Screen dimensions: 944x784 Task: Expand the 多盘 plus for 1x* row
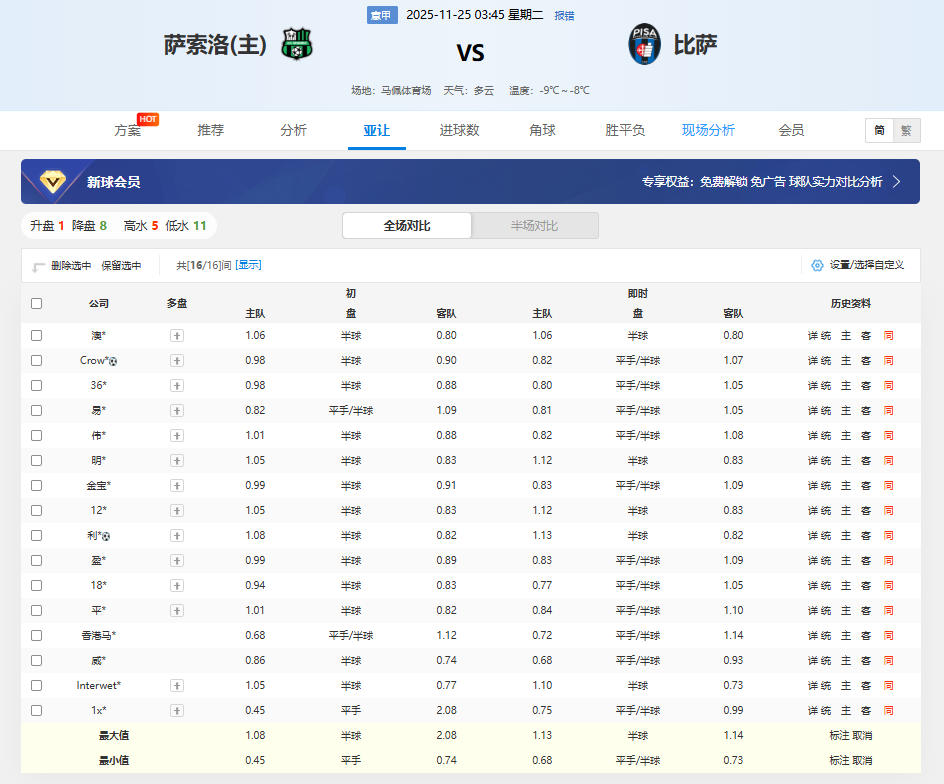pyautogui.click(x=177, y=711)
